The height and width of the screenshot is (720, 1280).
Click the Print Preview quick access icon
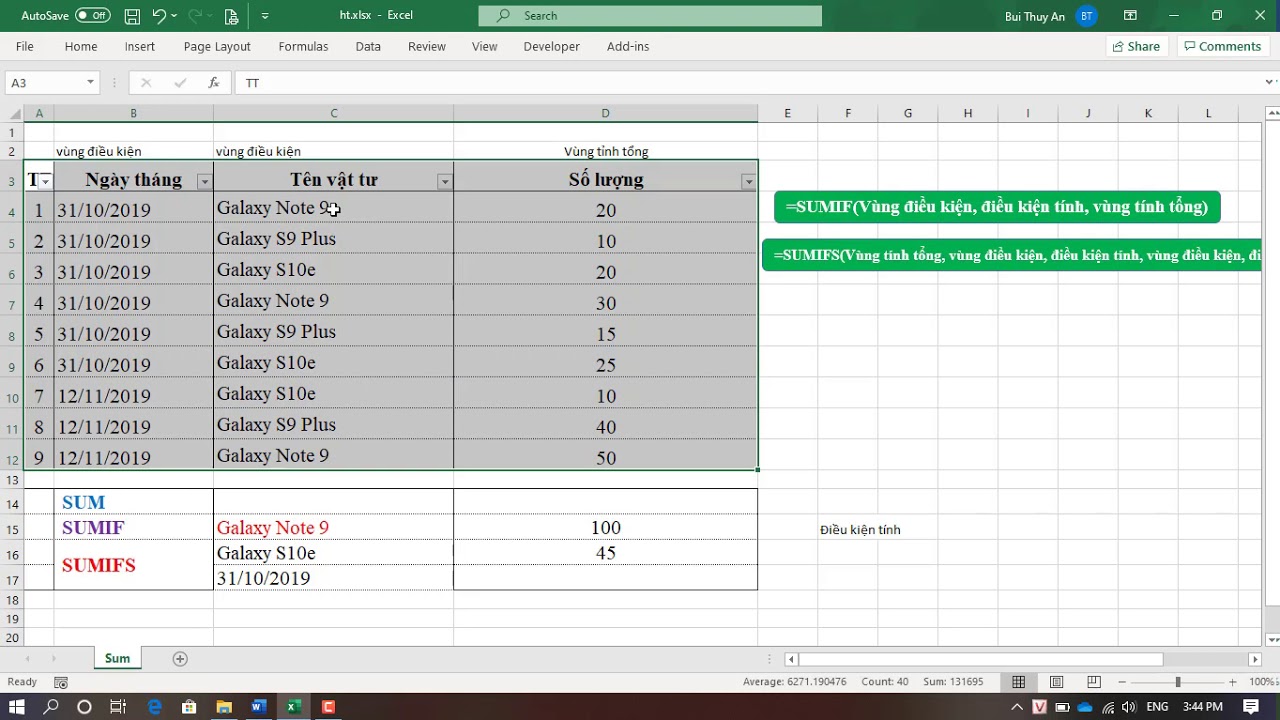tap(231, 16)
